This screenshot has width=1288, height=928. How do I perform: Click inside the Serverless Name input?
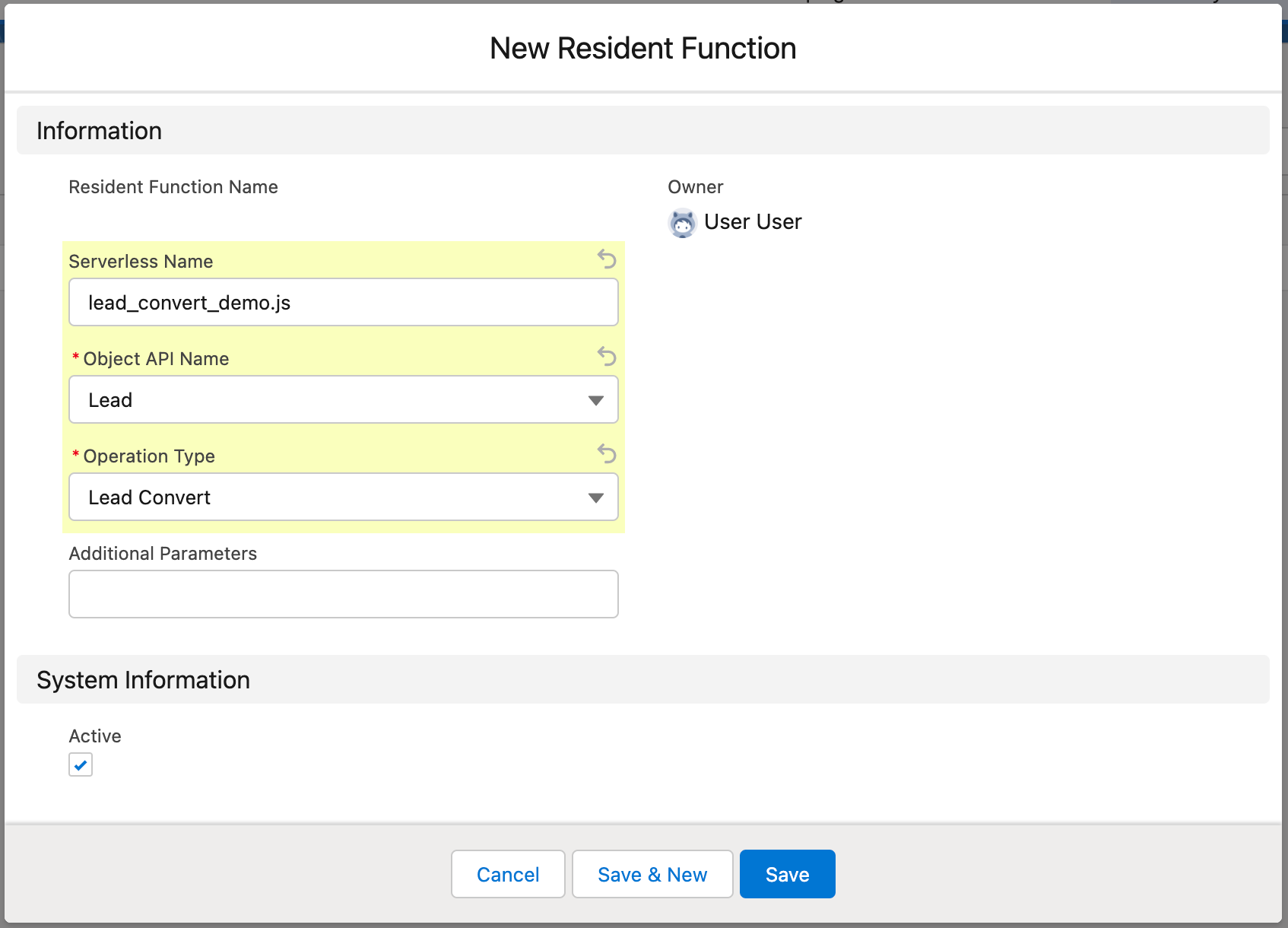coord(343,302)
